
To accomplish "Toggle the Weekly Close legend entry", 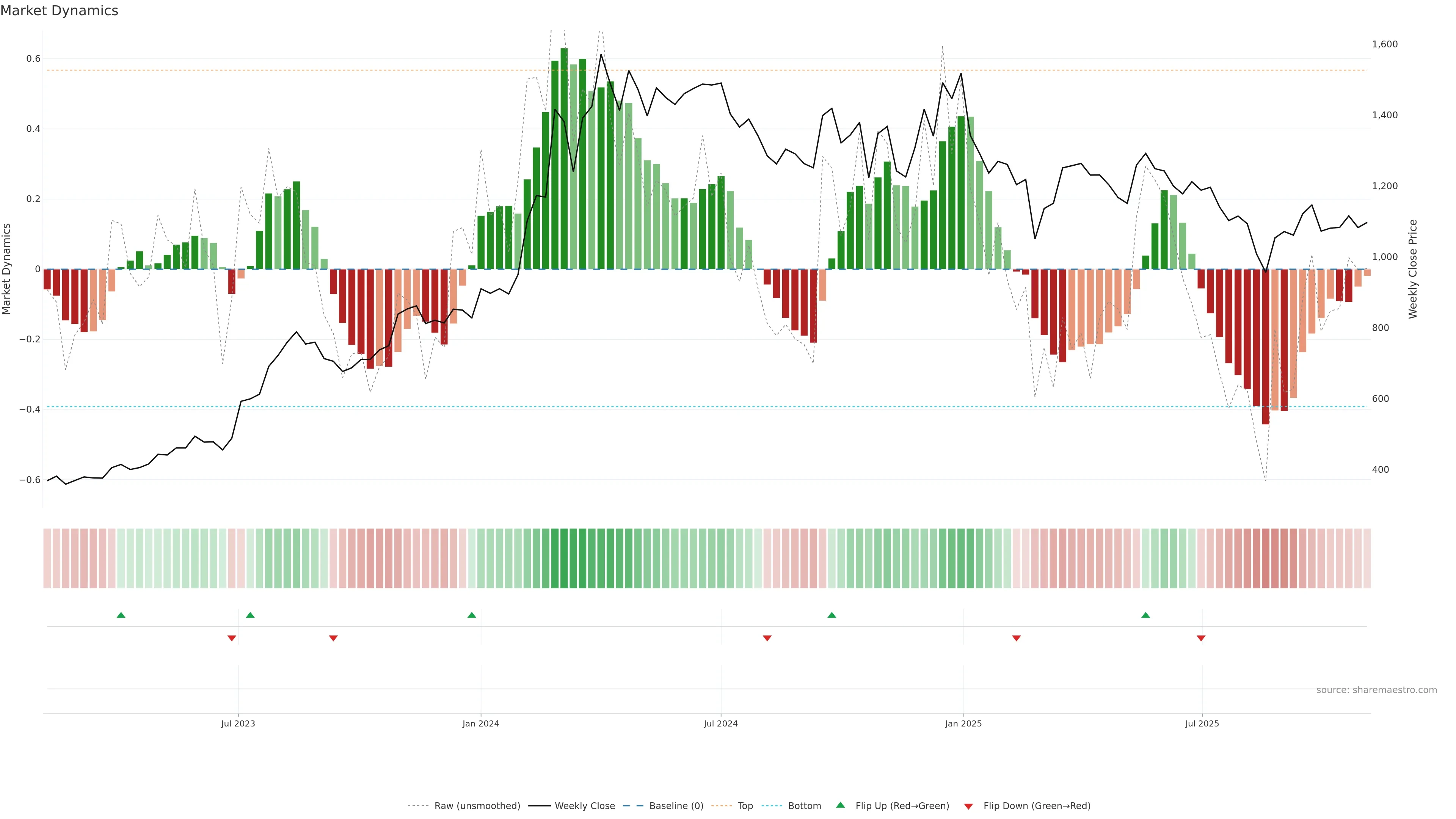I will click(584, 806).
